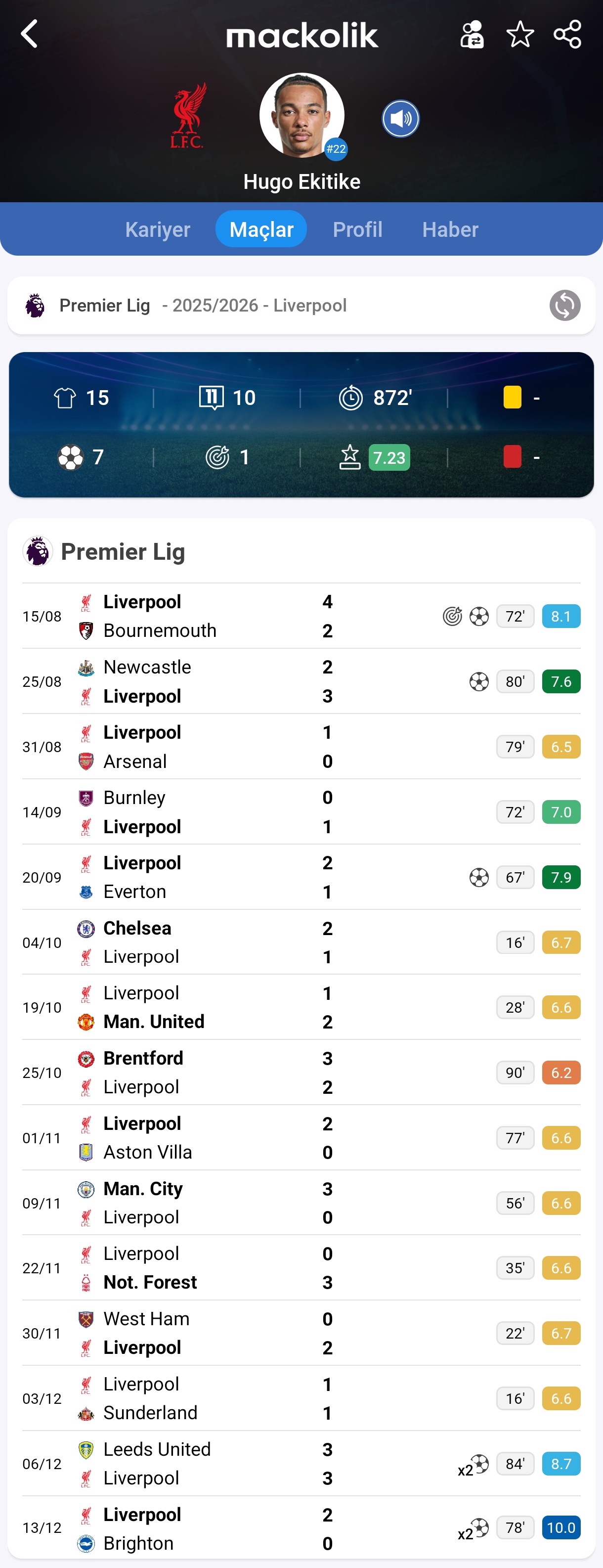The width and height of the screenshot is (603, 1568).
Task: Select the Maçlar tab
Action: coord(261,229)
